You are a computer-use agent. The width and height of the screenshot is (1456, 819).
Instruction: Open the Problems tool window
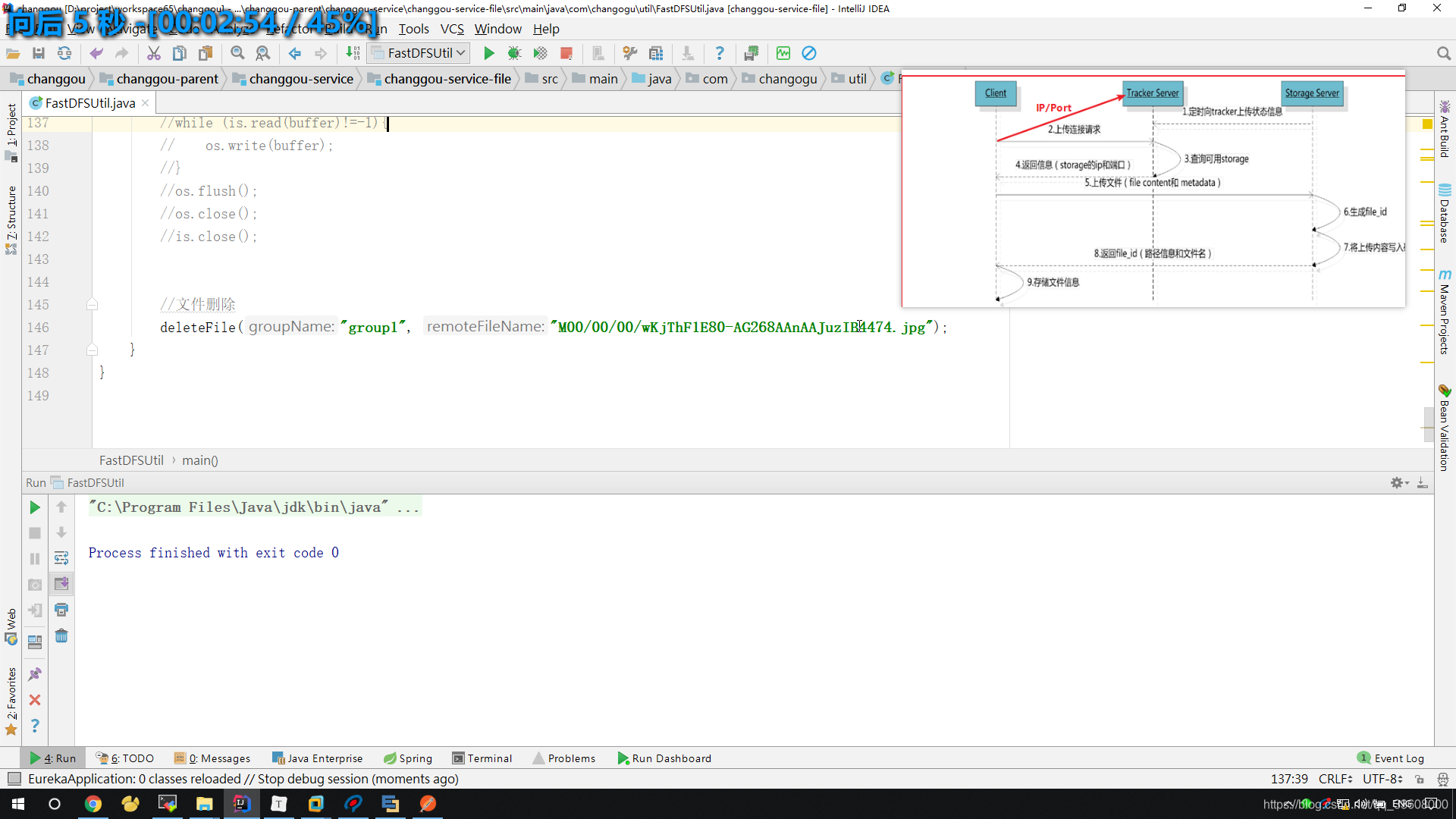coord(564,758)
